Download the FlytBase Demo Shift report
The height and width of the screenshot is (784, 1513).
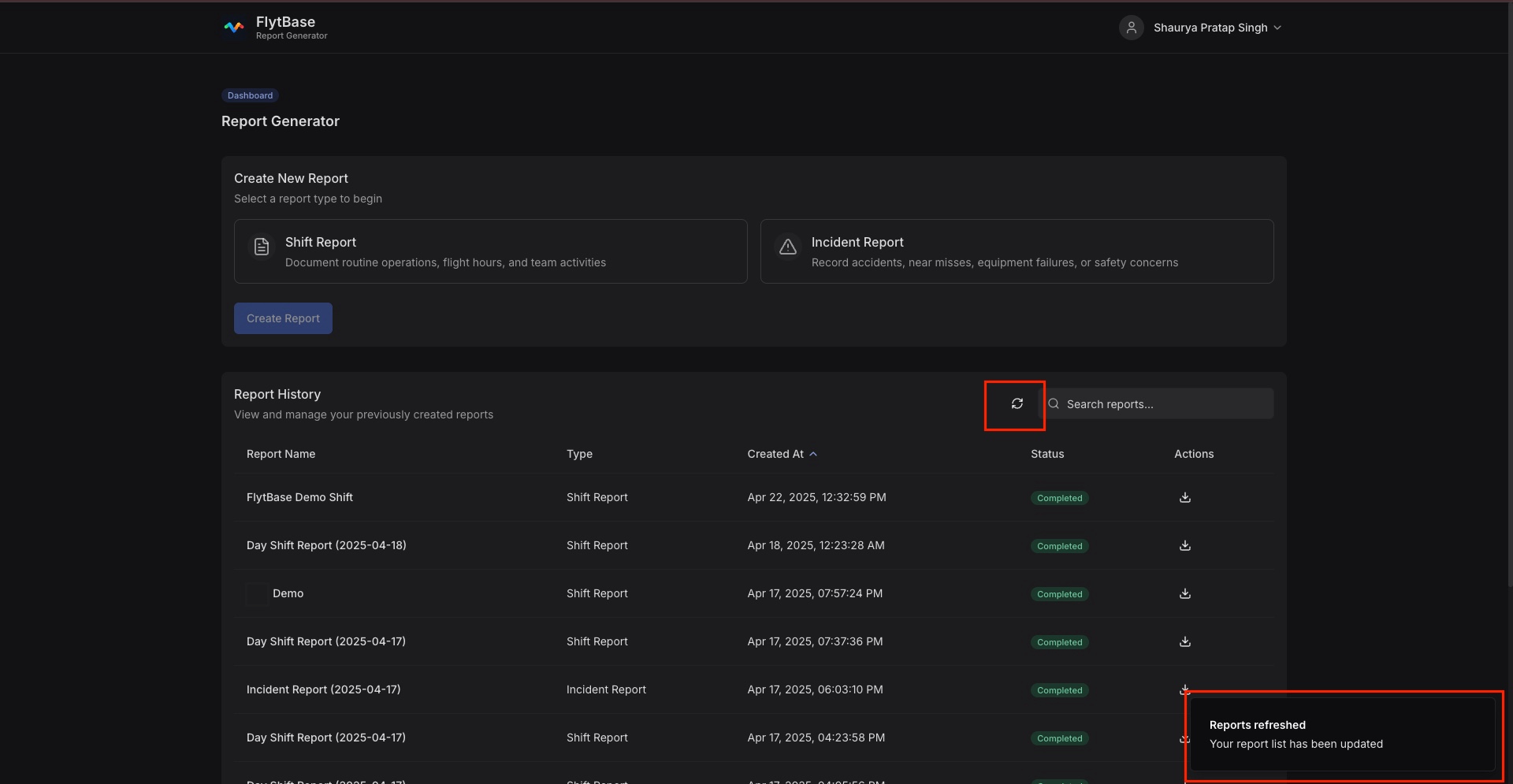pyautogui.click(x=1184, y=498)
